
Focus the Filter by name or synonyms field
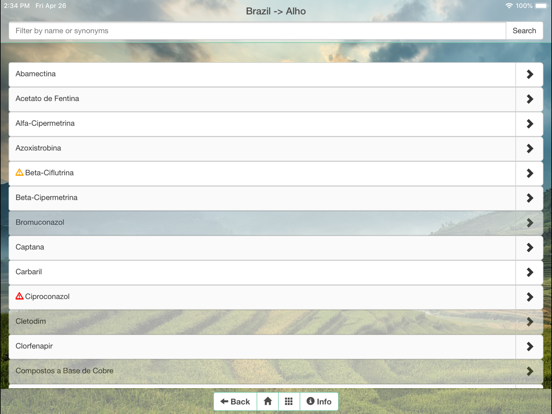coord(257,31)
